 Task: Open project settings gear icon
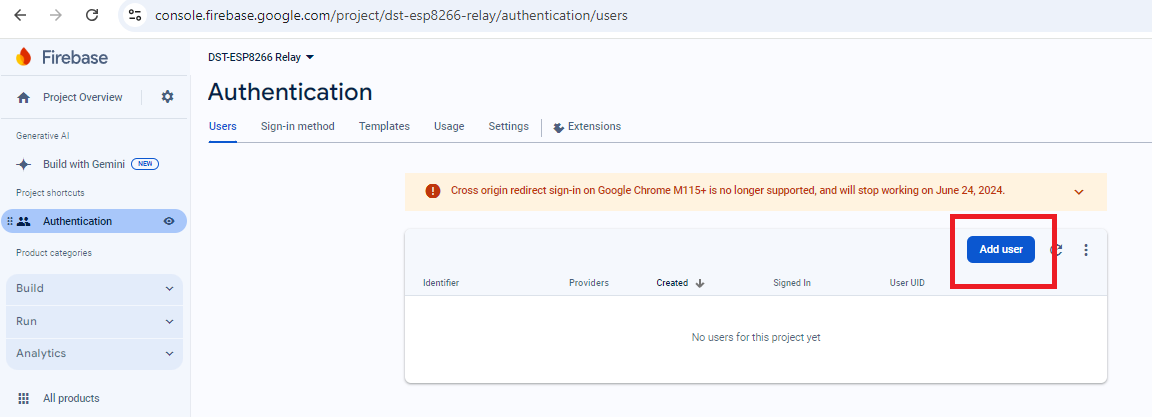(167, 97)
